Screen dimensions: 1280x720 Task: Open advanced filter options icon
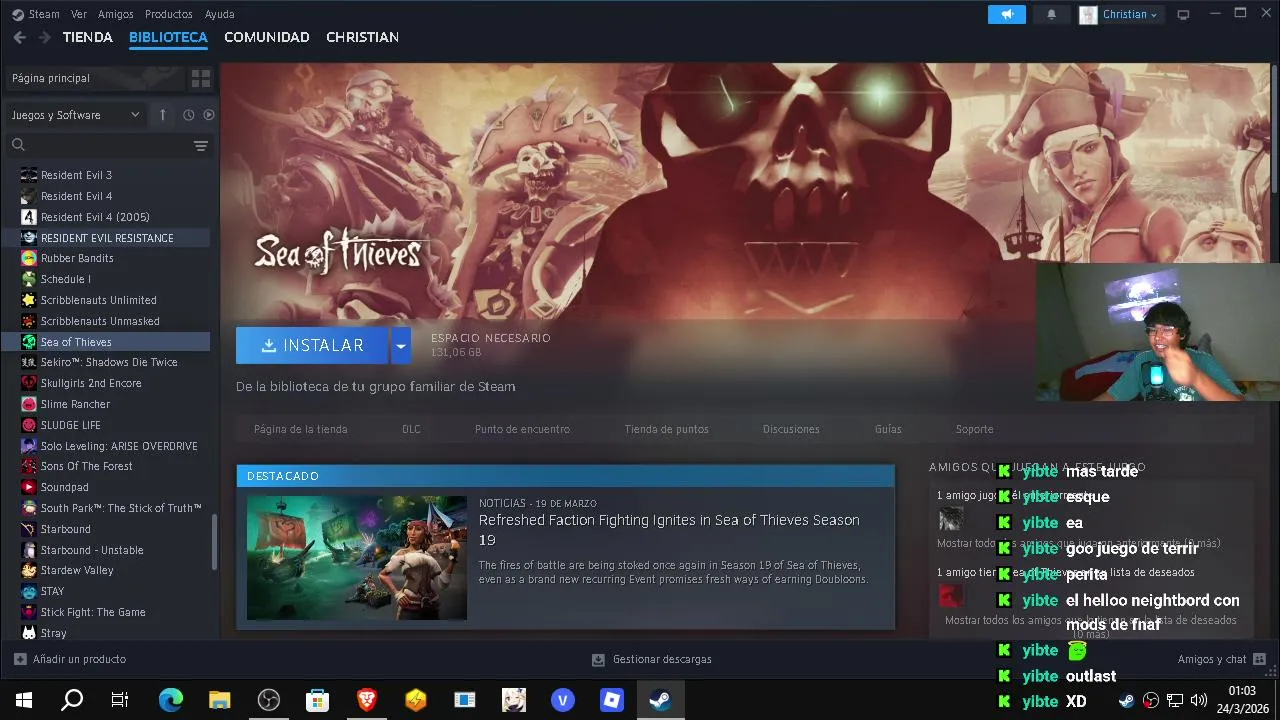(x=201, y=146)
